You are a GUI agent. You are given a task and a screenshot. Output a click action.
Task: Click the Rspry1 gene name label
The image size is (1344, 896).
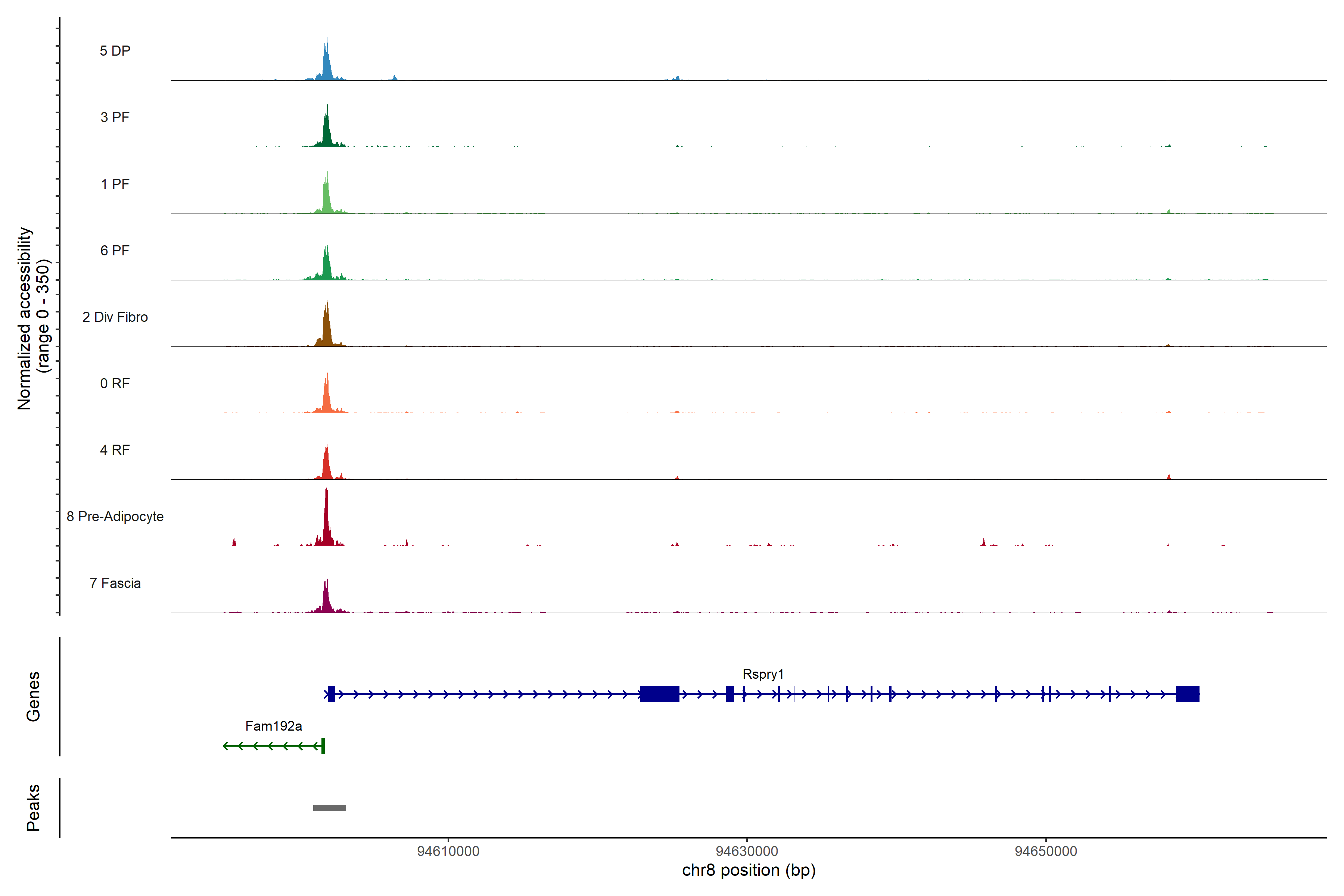763,674
